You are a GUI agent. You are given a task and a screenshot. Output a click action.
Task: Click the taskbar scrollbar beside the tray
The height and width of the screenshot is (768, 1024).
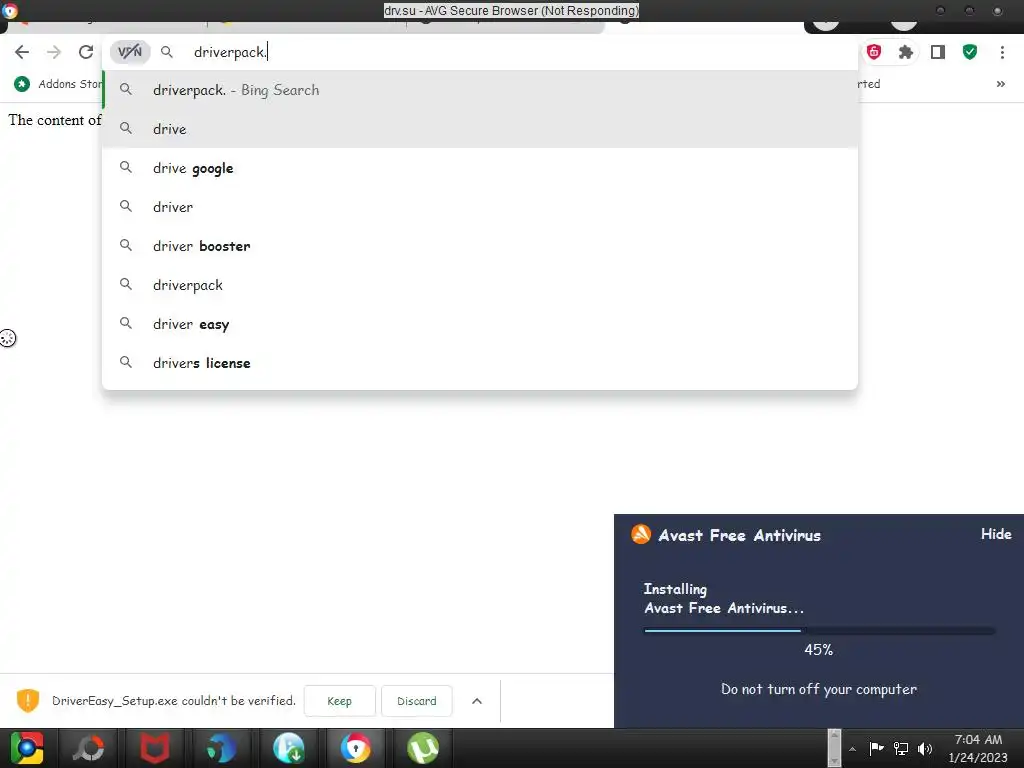coord(834,748)
